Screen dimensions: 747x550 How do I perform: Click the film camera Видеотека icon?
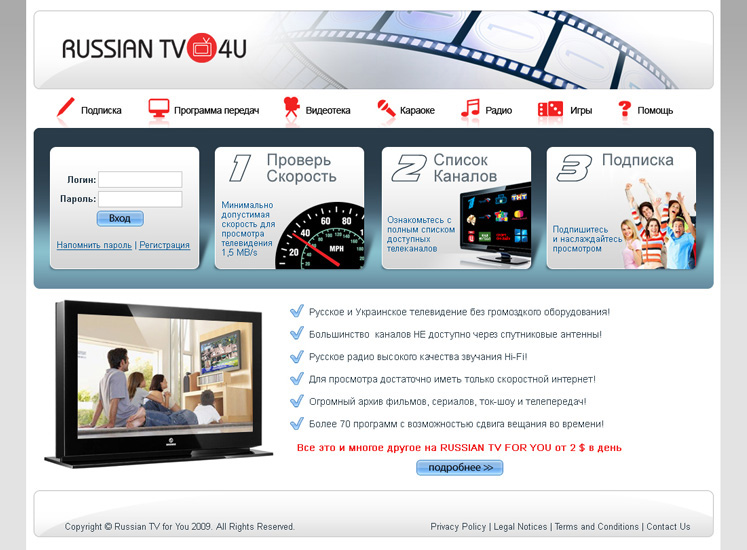coord(291,108)
